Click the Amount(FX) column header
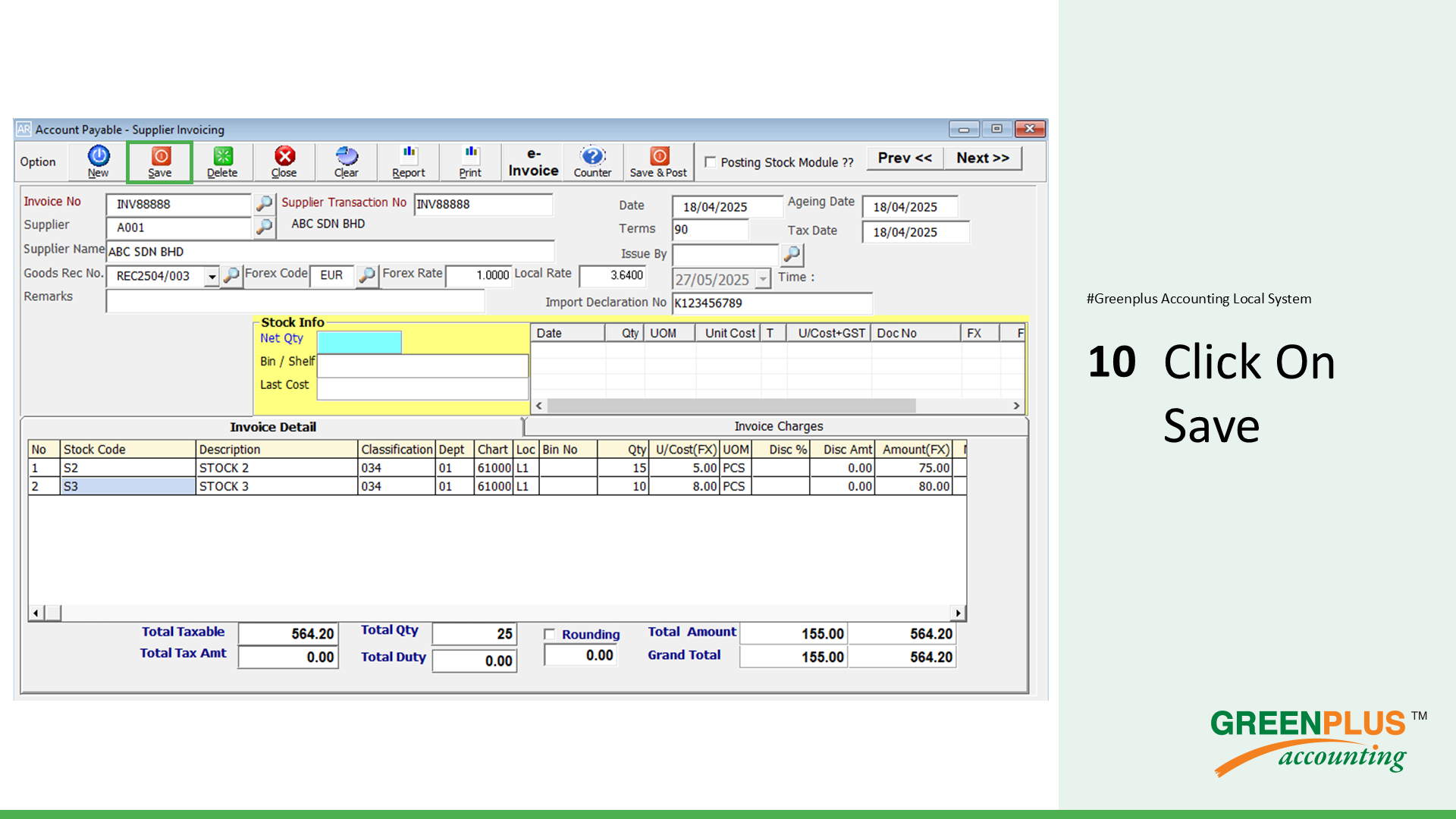The height and width of the screenshot is (819, 1456). click(914, 450)
